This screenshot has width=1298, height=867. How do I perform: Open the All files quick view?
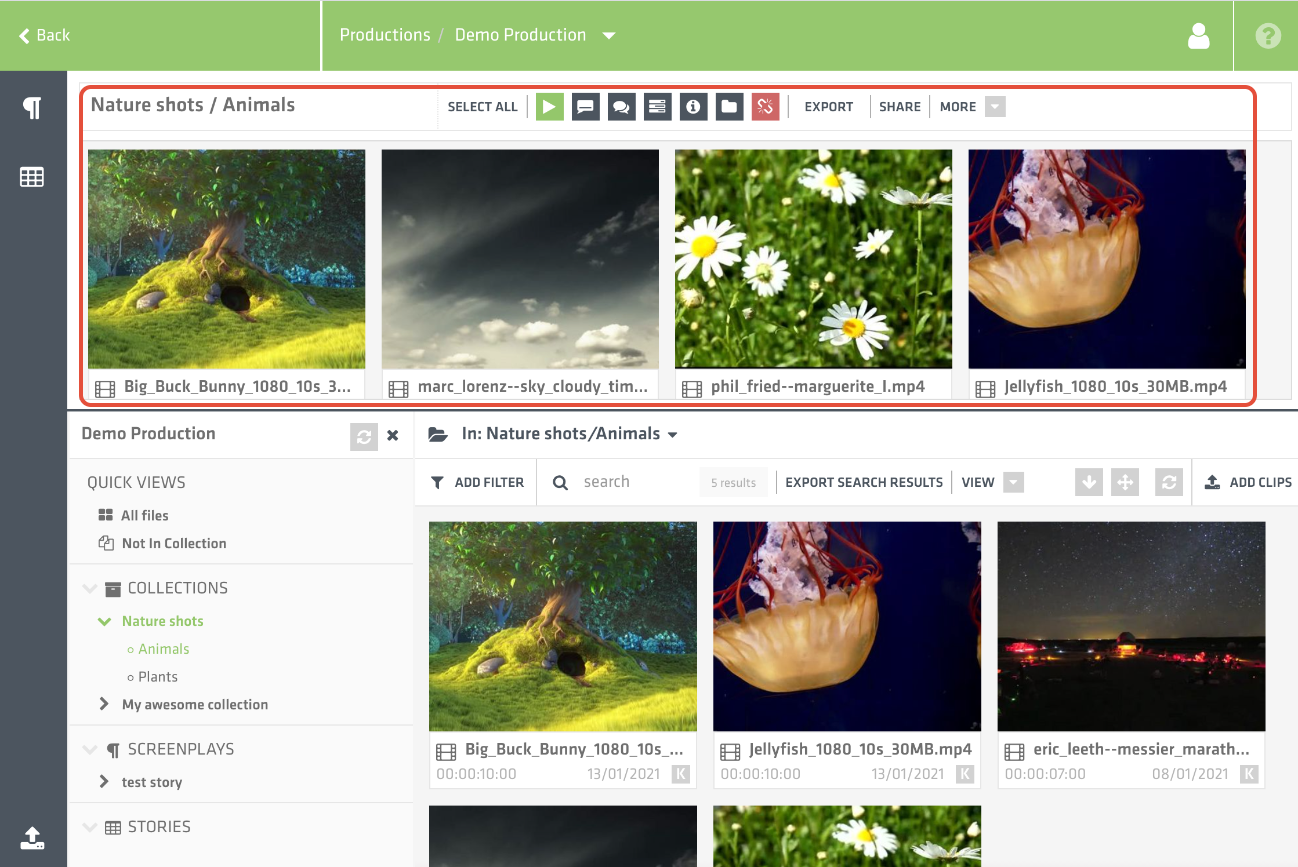tap(145, 515)
